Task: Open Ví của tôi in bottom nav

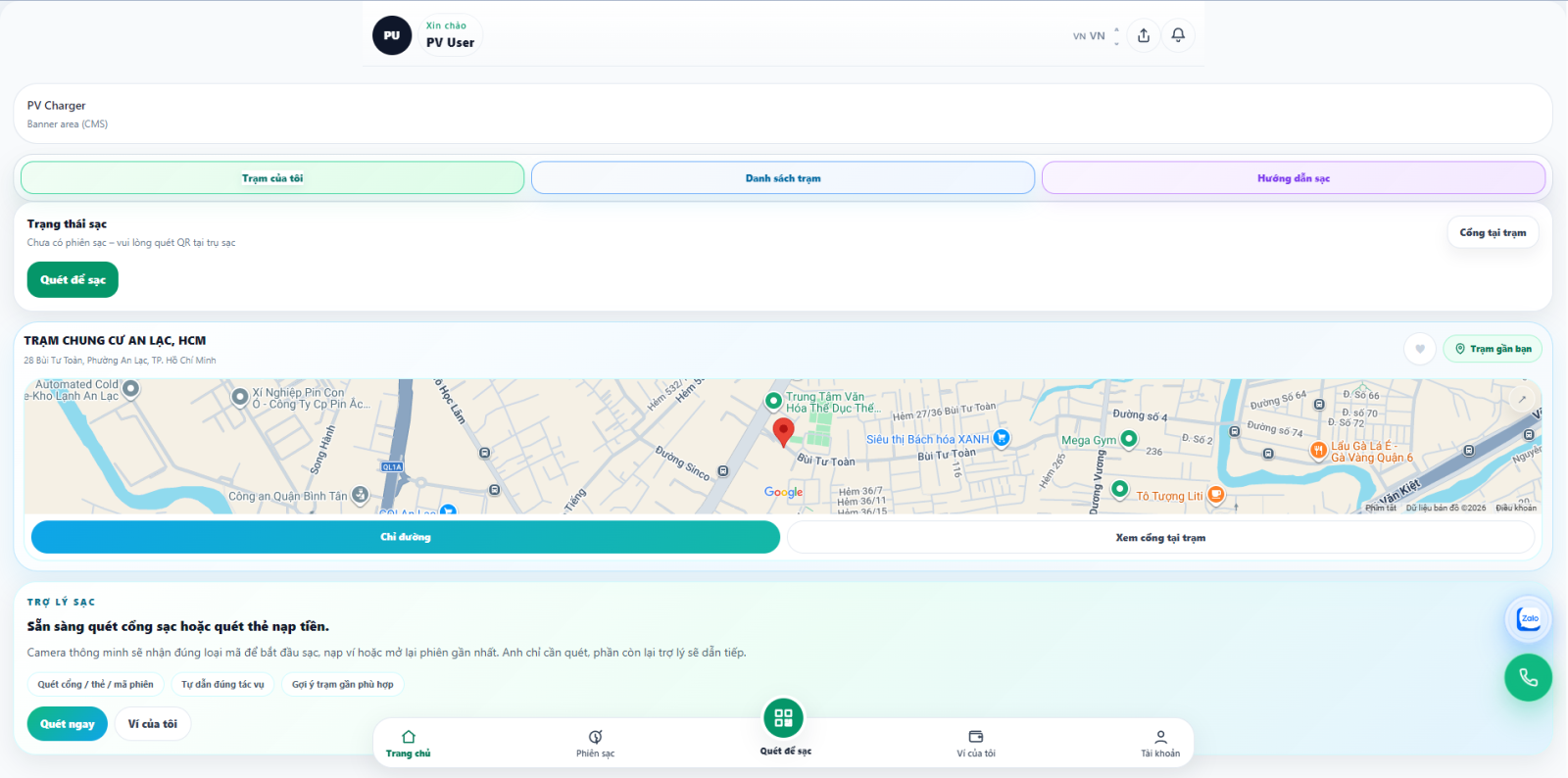Action: tap(976, 743)
